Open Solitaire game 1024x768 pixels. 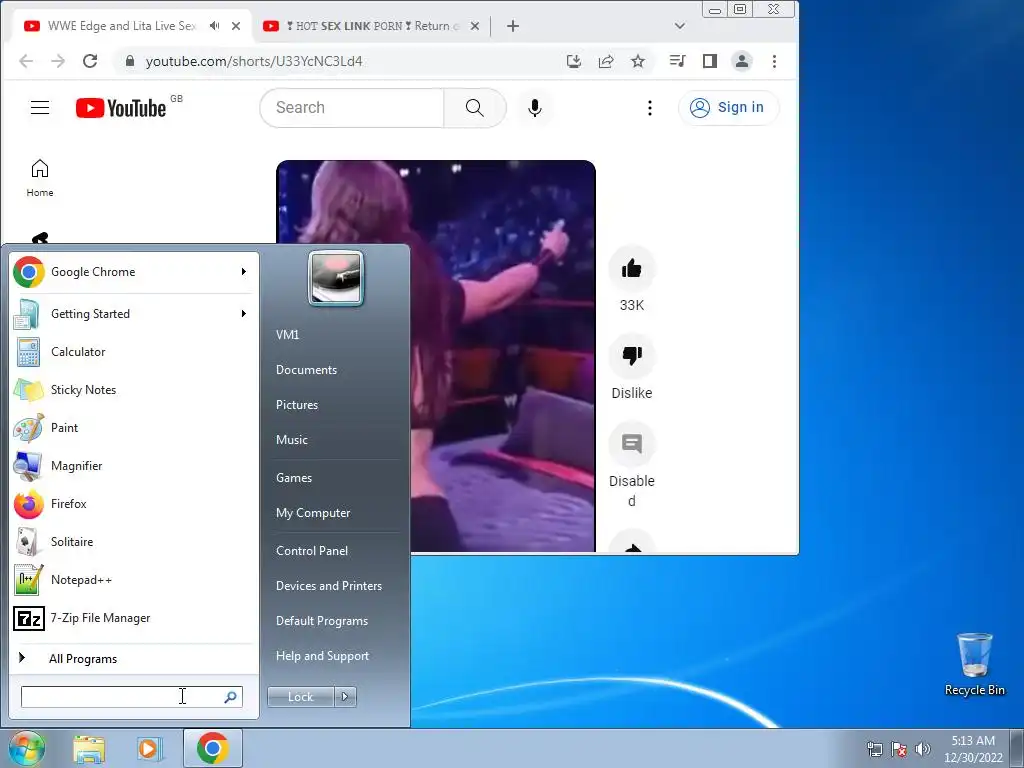tap(135, 541)
